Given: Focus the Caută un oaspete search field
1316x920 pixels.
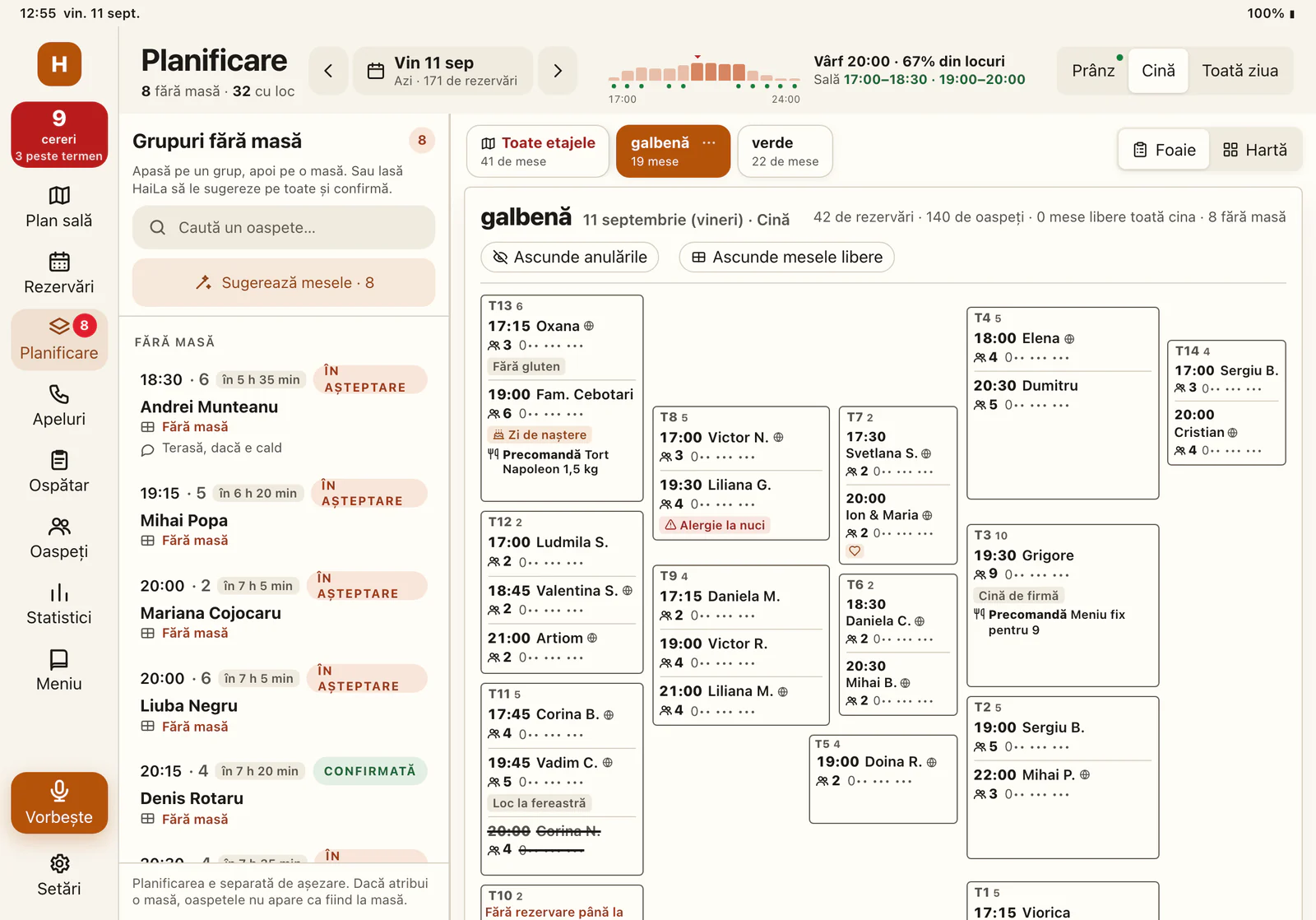Looking at the screenshot, I should (284, 227).
